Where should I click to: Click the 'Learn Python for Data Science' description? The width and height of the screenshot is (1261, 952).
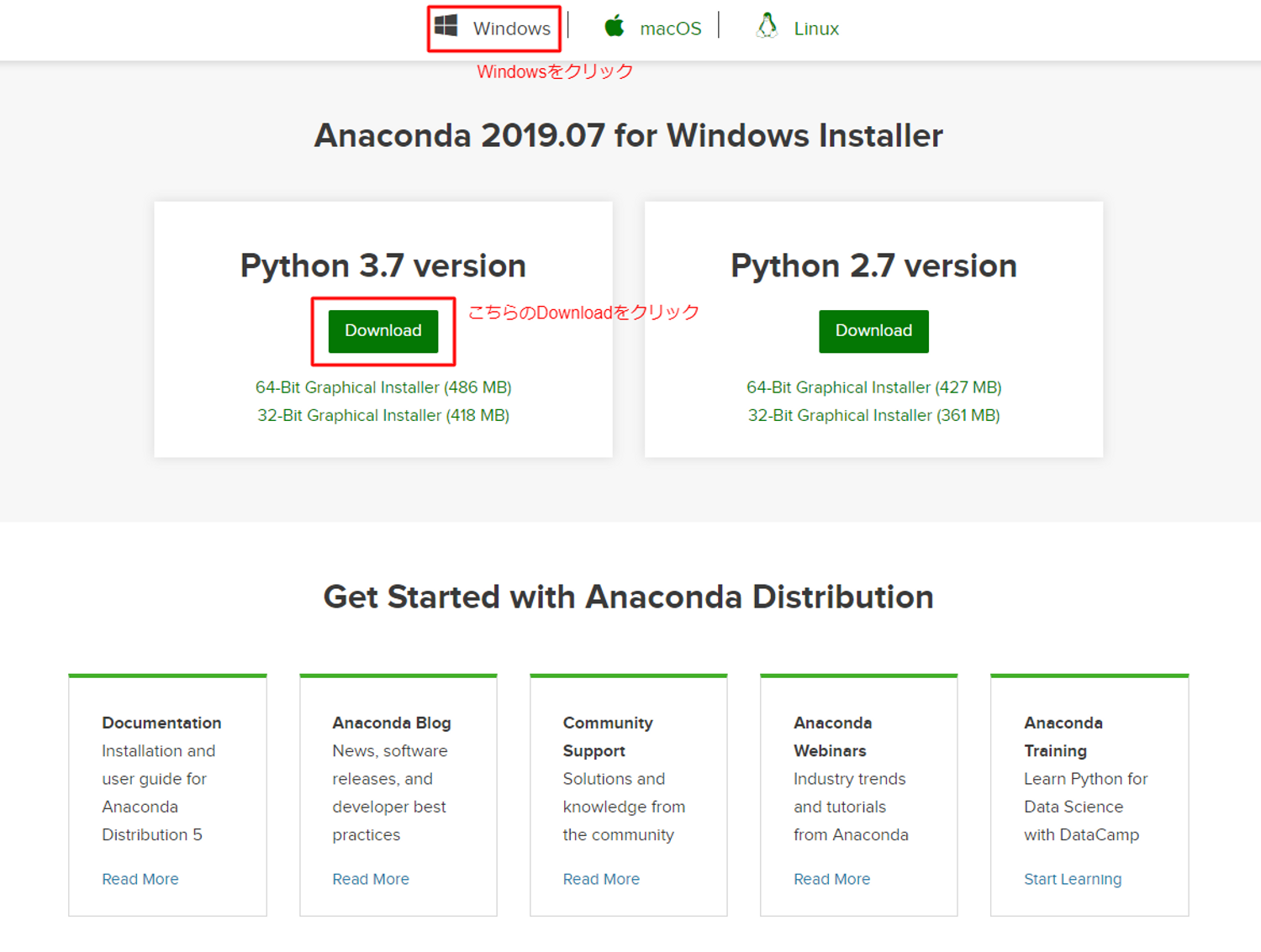click(1085, 807)
